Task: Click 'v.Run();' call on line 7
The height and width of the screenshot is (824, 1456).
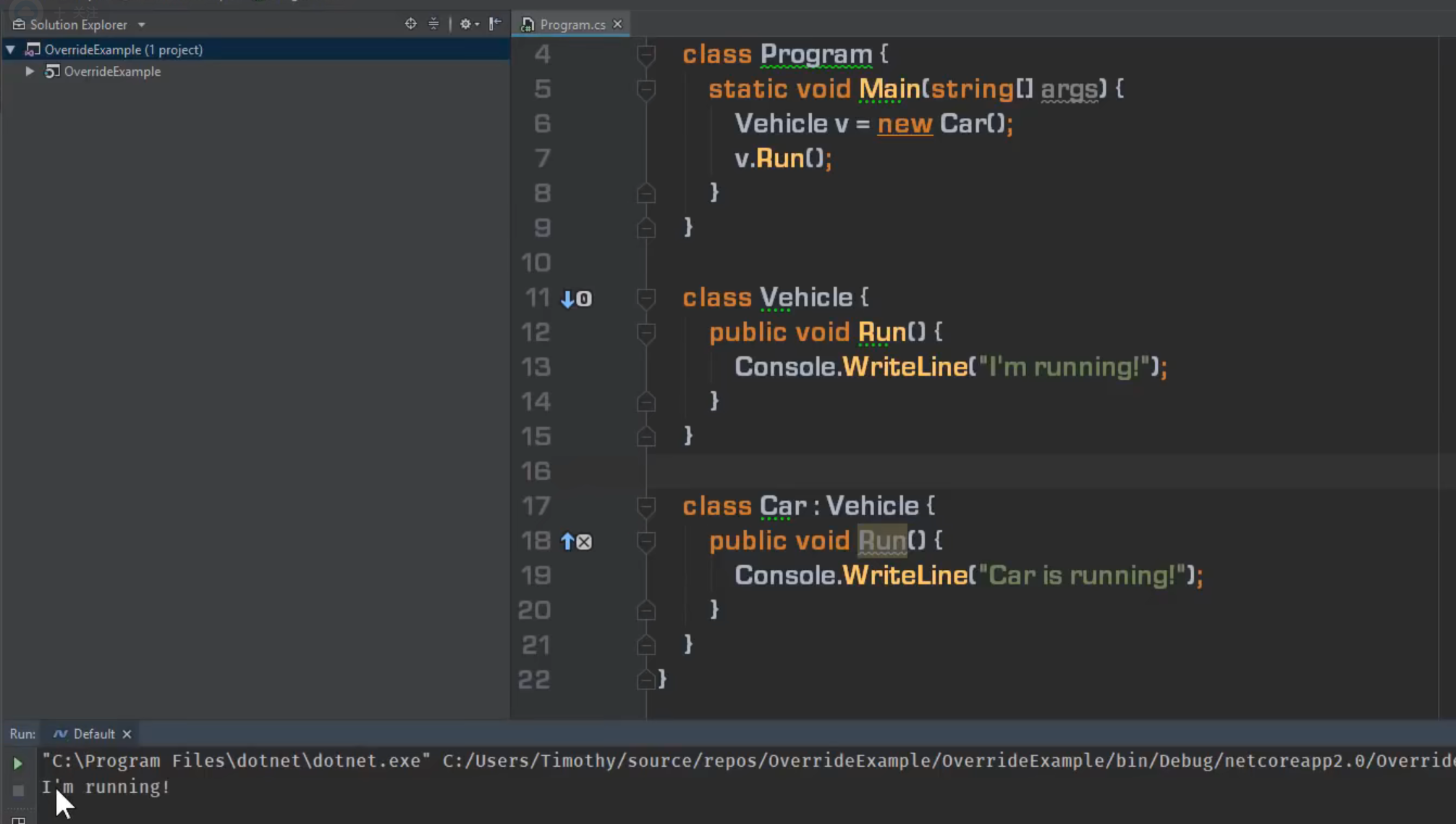Action: click(783, 159)
